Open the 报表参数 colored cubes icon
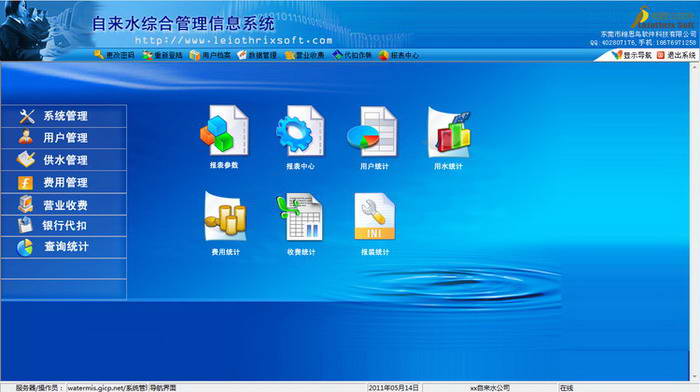The width and height of the screenshot is (700, 392). 224,131
